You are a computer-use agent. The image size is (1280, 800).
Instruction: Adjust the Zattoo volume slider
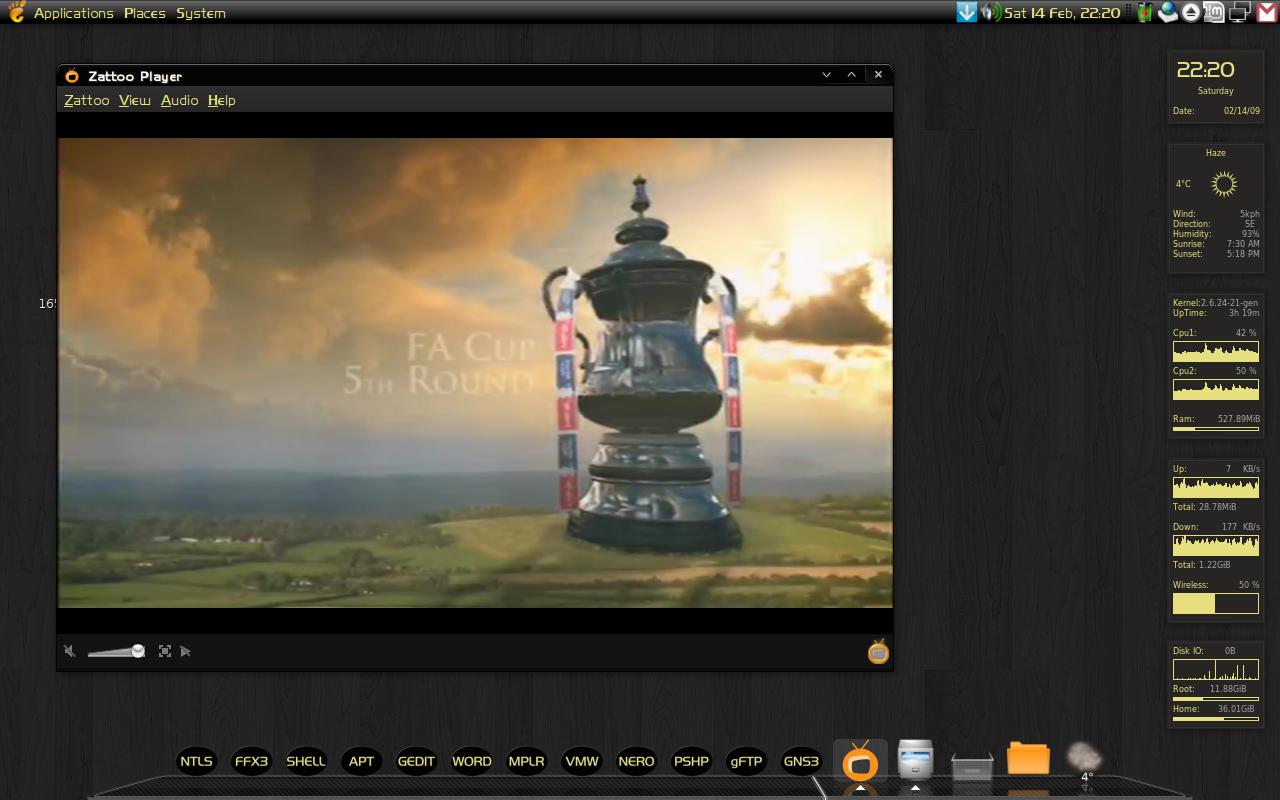(x=116, y=651)
